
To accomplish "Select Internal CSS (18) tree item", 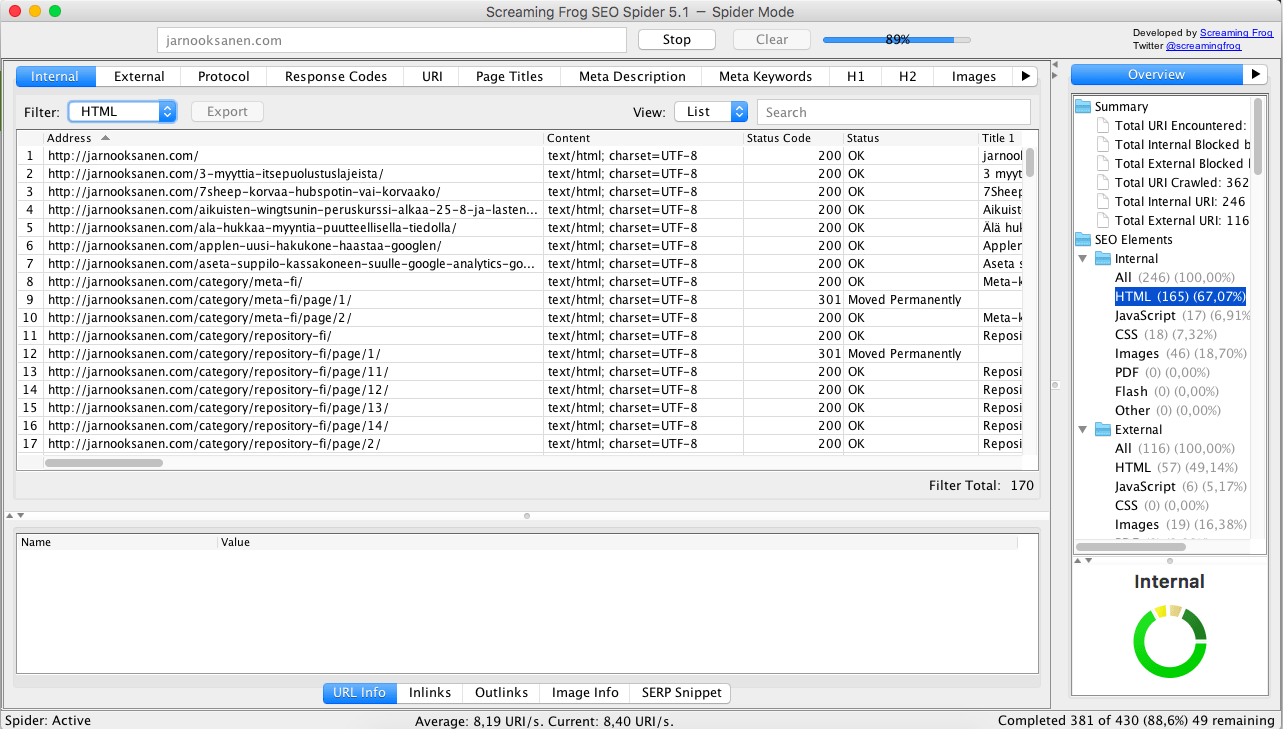I will click(x=1168, y=334).
